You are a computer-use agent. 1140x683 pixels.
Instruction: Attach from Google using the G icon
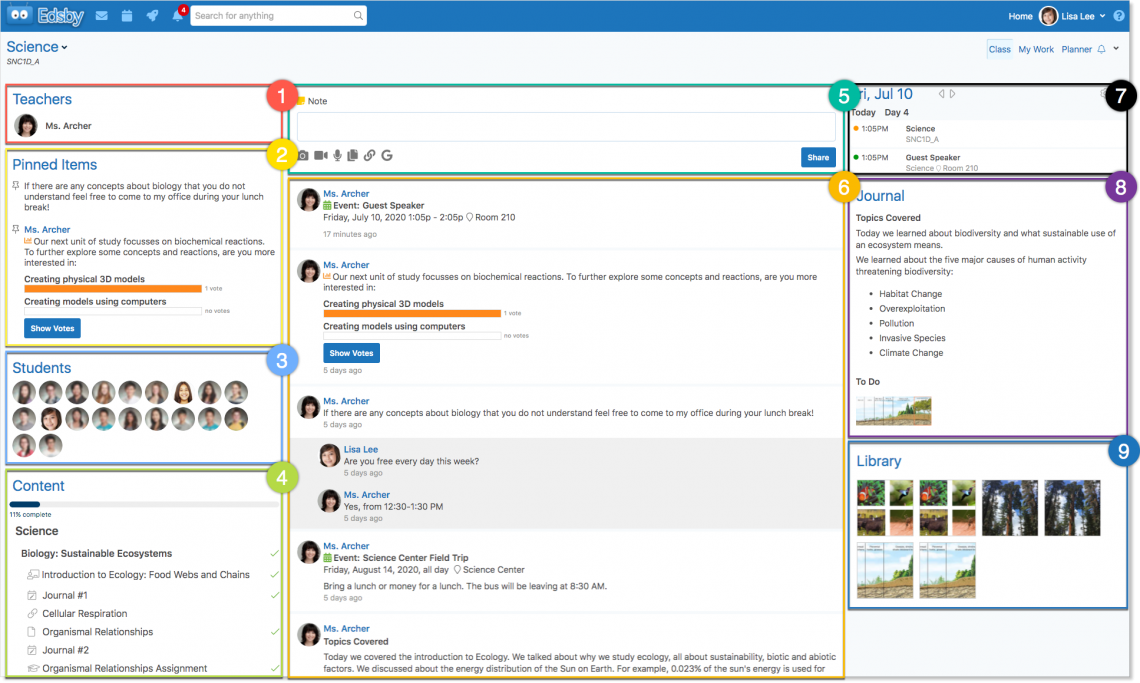click(x=387, y=155)
